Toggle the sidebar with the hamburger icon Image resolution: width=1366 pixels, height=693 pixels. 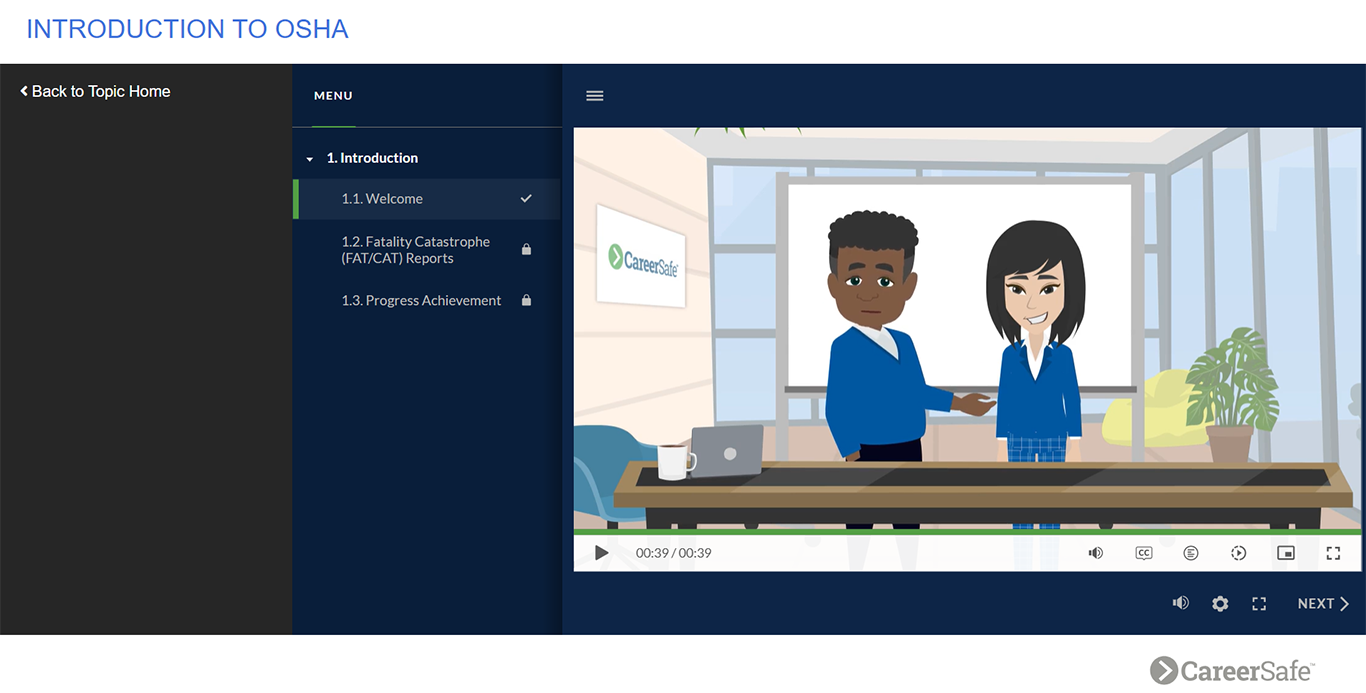[595, 96]
